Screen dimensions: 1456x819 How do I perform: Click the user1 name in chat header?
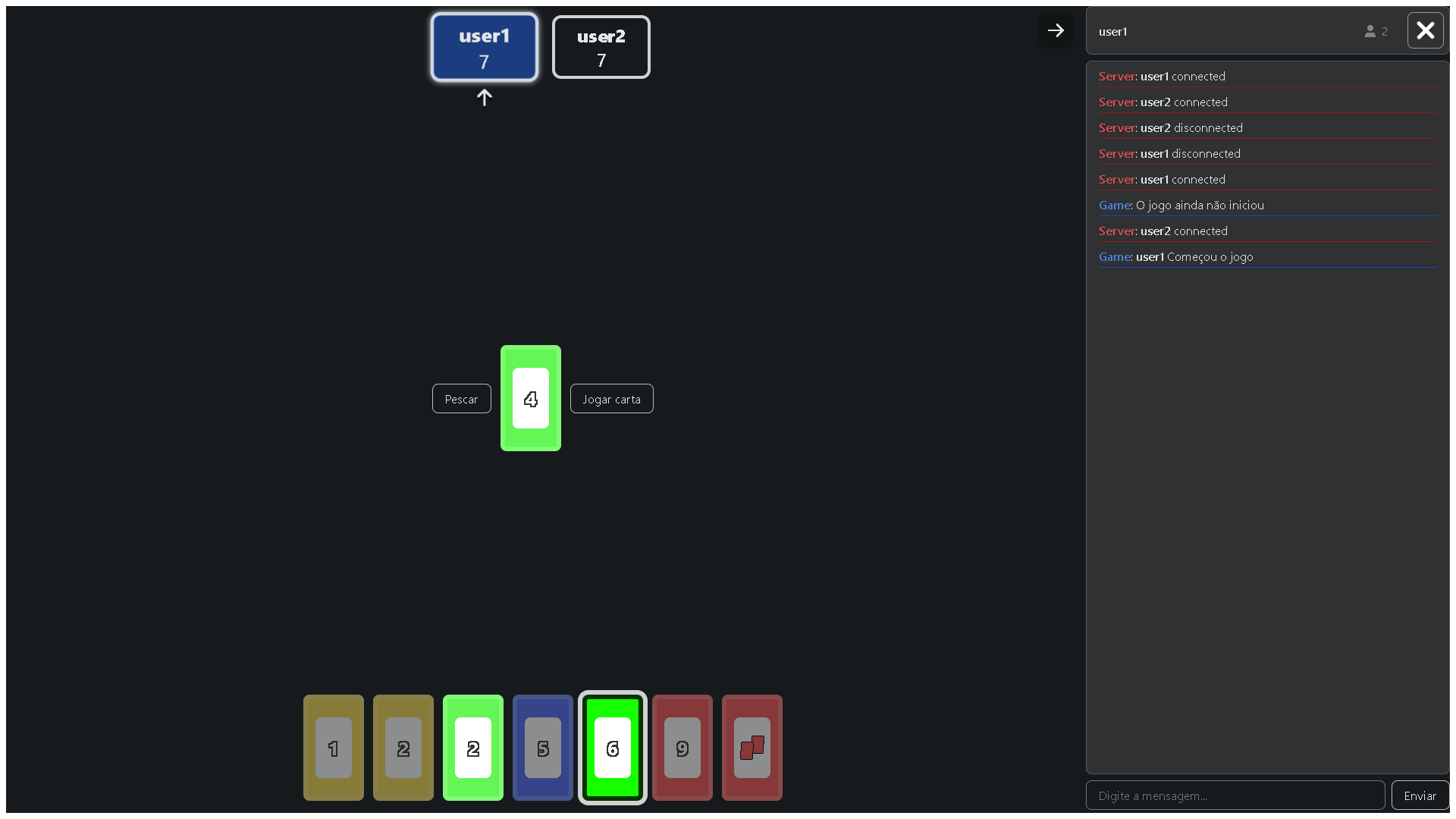click(x=1113, y=31)
